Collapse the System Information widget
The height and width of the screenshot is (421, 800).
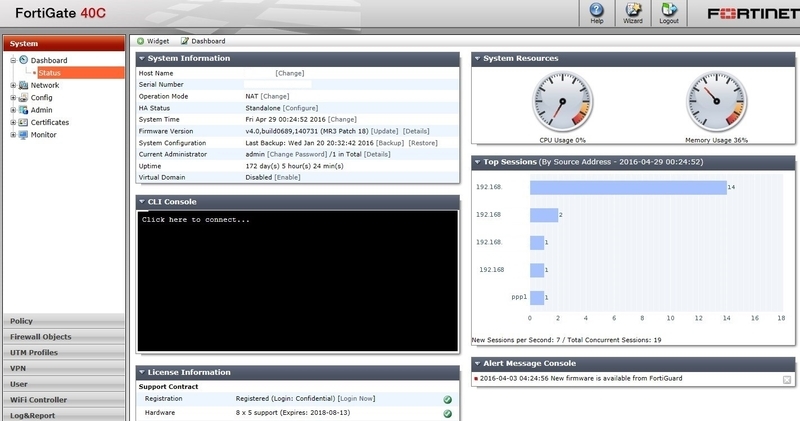(142, 58)
